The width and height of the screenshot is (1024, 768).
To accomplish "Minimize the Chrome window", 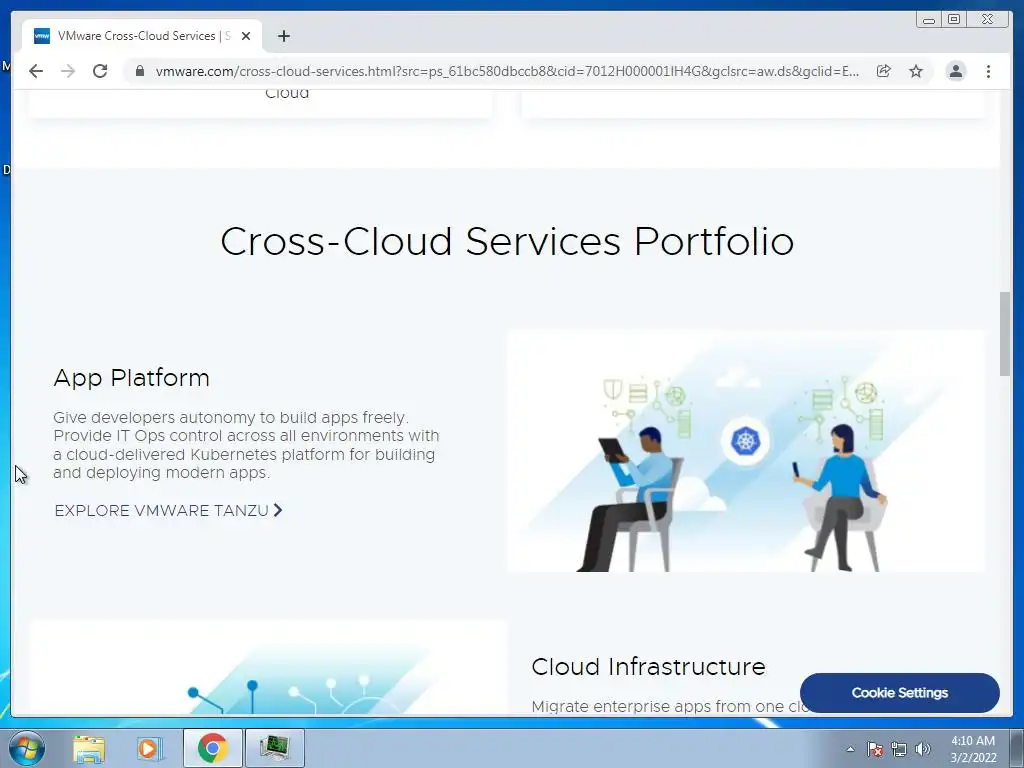I will coord(929,20).
